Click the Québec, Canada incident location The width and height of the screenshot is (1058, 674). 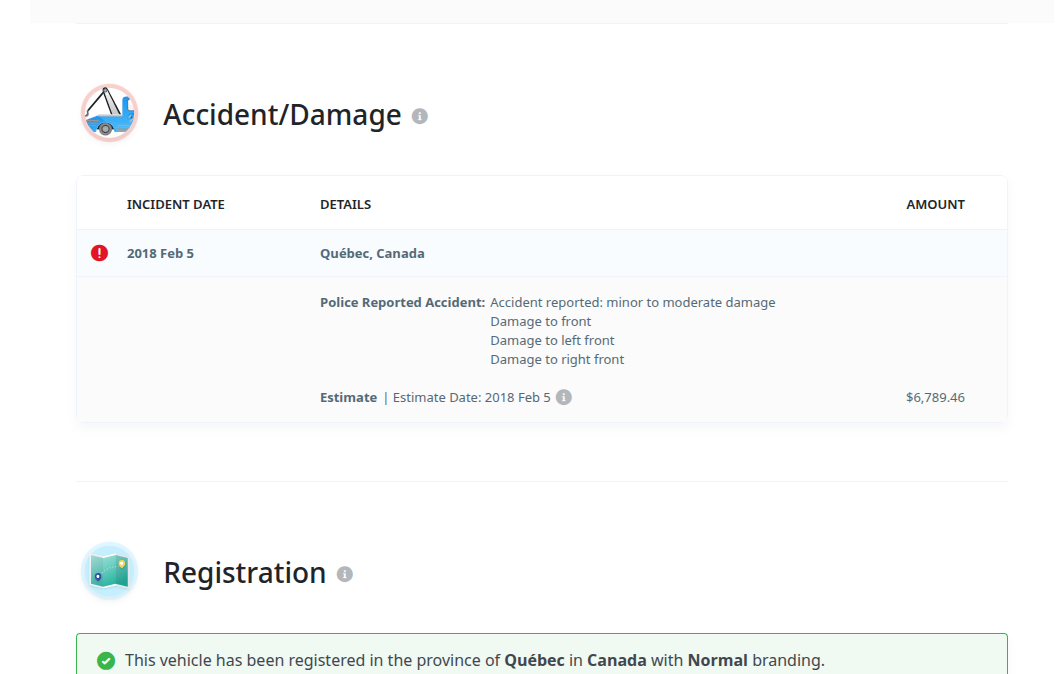pyautogui.click(x=372, y=253)
